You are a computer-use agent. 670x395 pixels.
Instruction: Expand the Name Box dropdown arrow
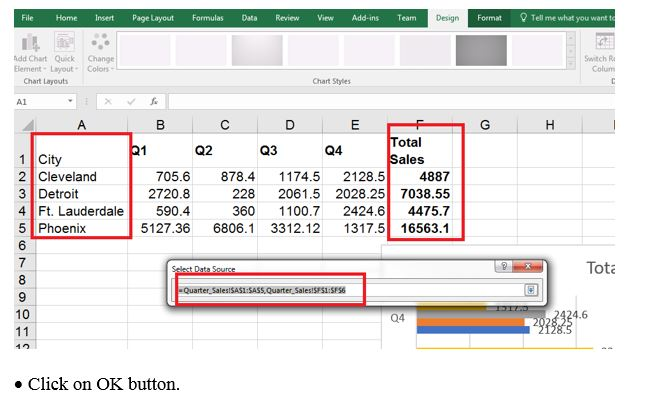tap(70, 101)
